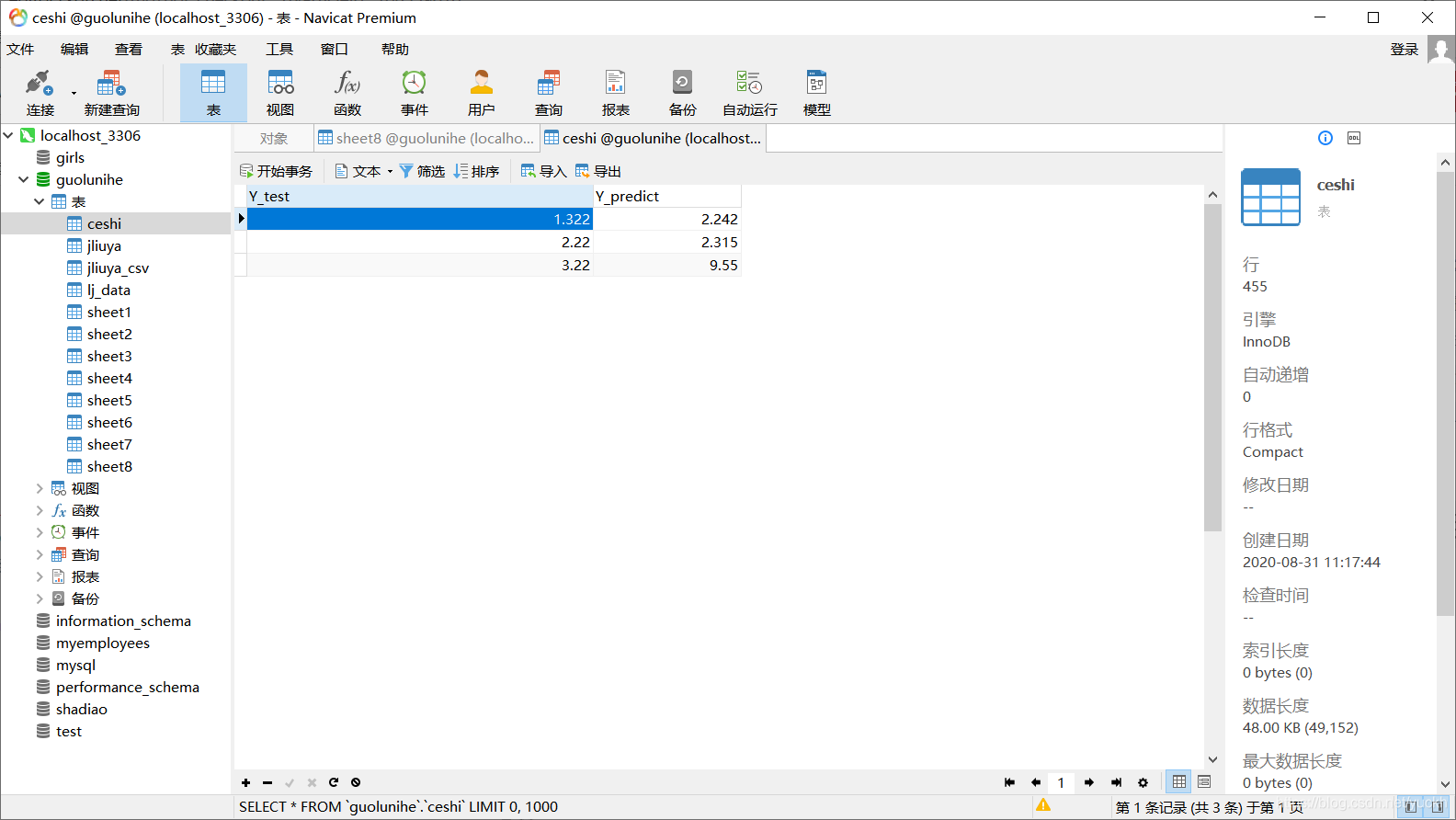Collapse the guolunihe database node

(24, 179)
